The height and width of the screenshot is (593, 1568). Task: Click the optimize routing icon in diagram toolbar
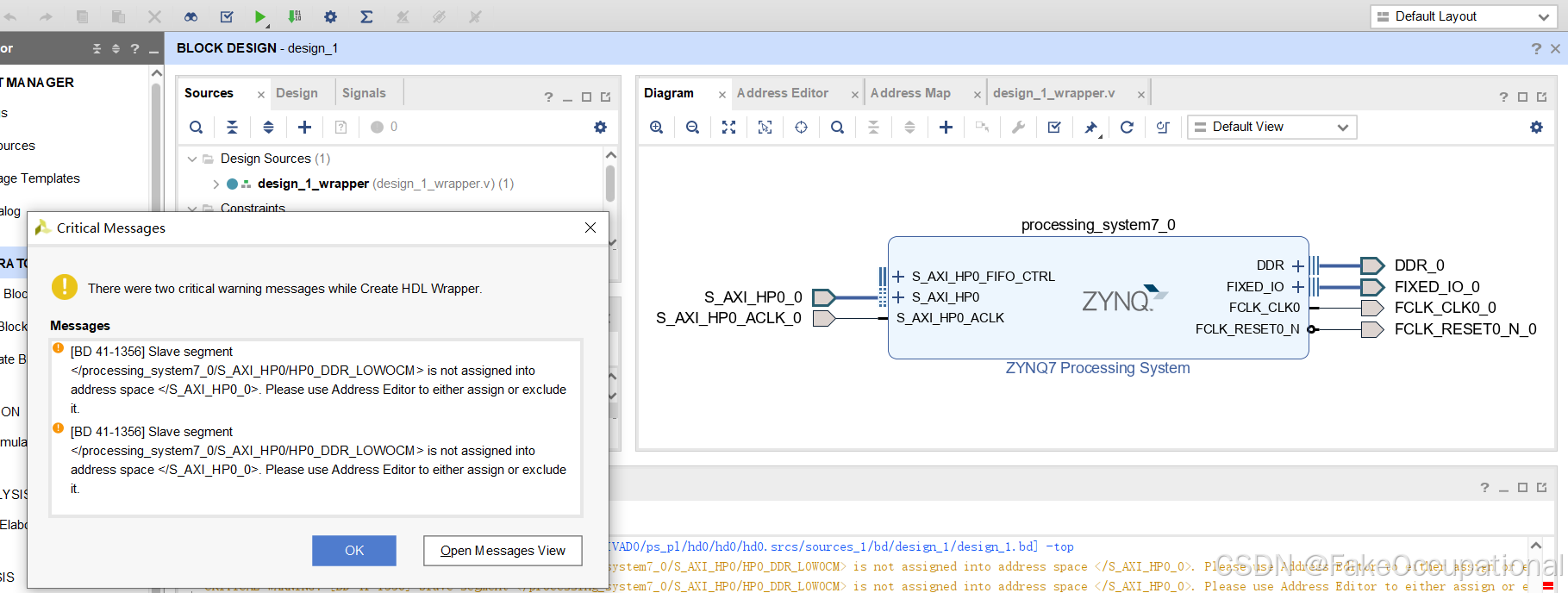coord(1163,127)
